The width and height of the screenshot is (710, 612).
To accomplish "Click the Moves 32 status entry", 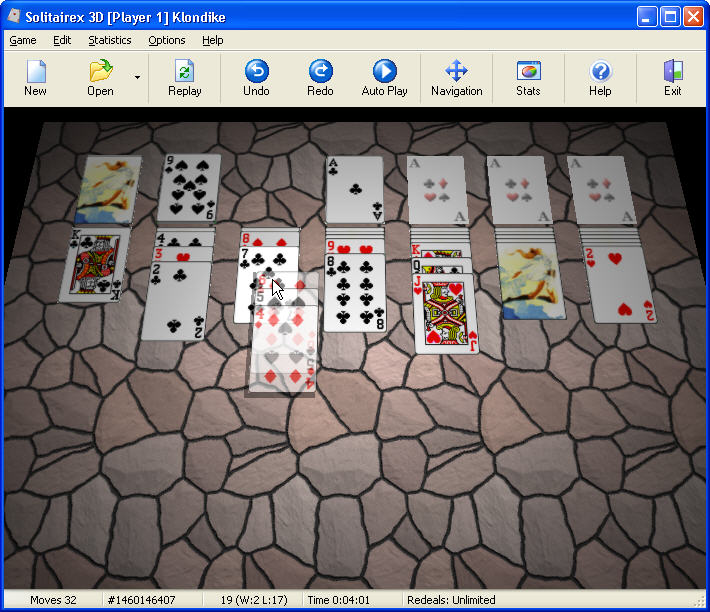I will pyautogui.click(x=53, y=600).
